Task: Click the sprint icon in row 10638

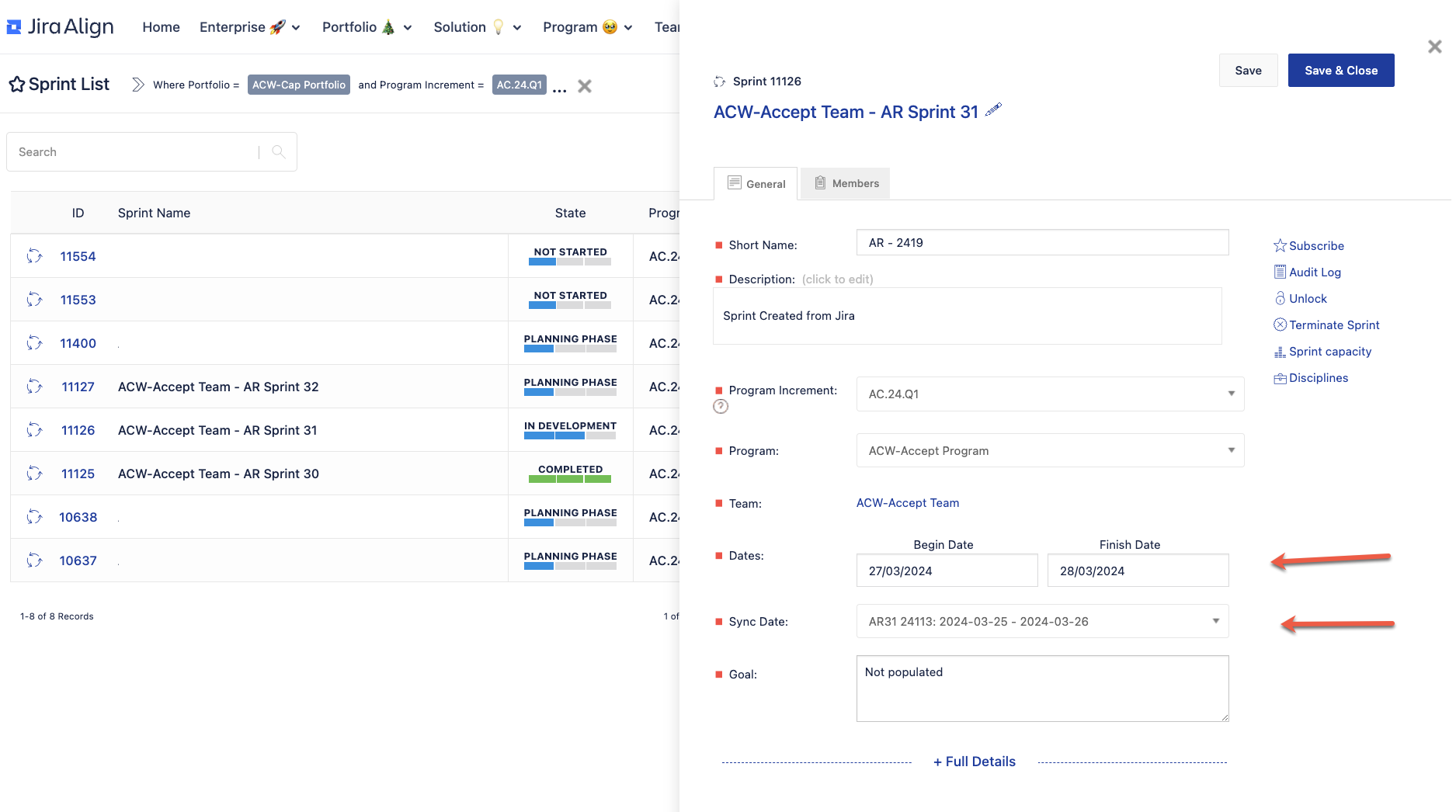Action: (x=34, y=517)
